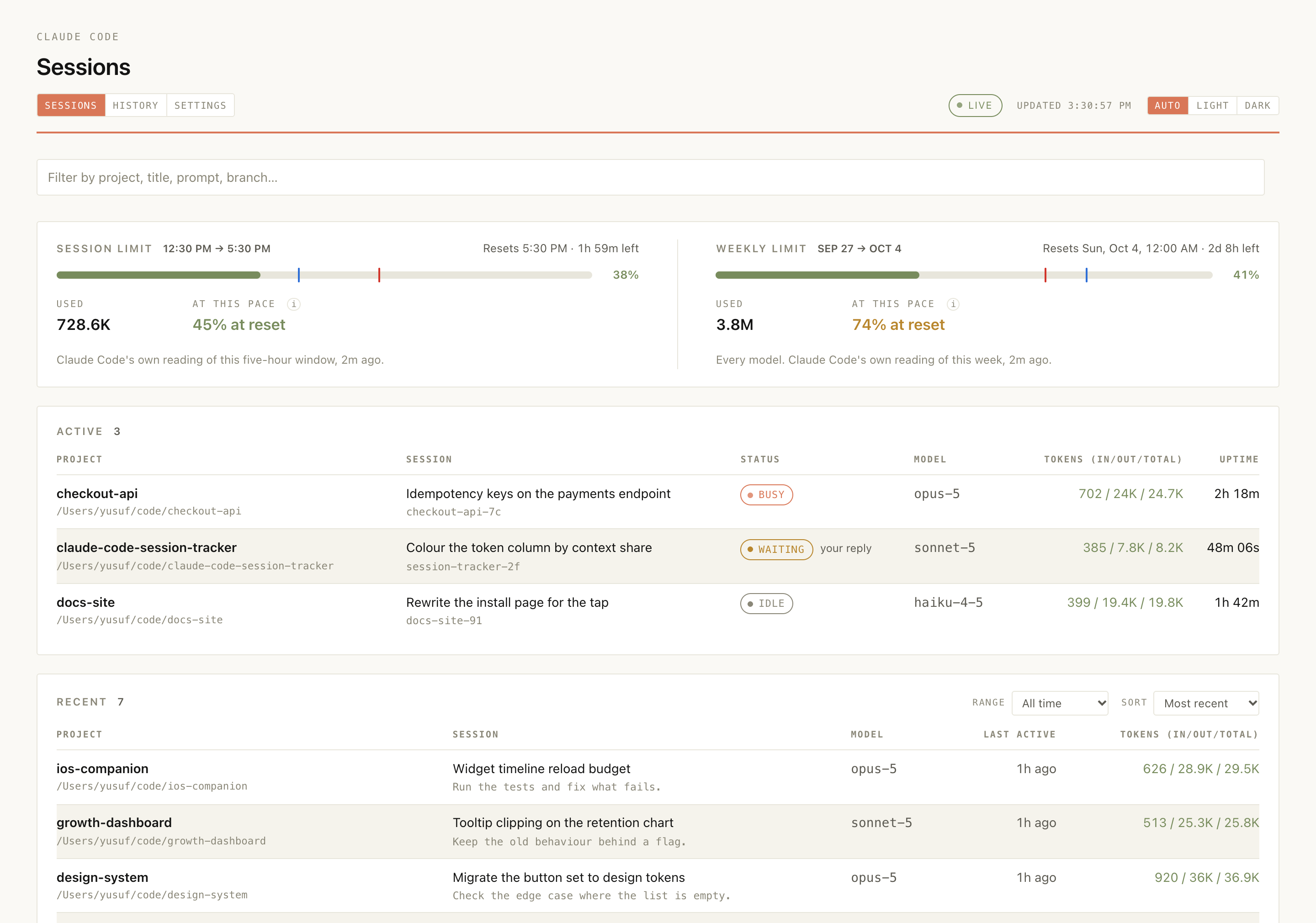The width and height of the screenshot is (1316, 923).
Task: Open the Sort dropdown set to Most recent
Action: (x=1206, y=703)
